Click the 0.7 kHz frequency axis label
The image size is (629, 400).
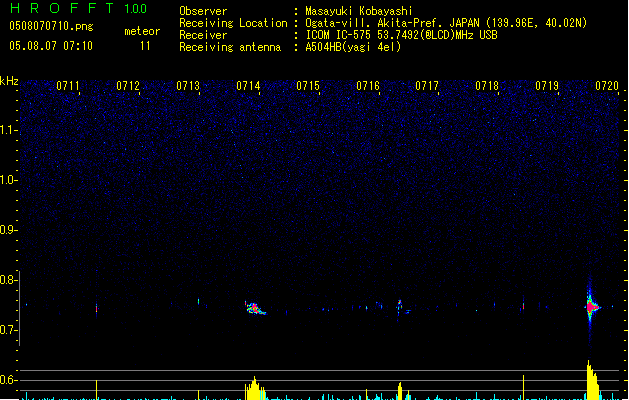7,330
